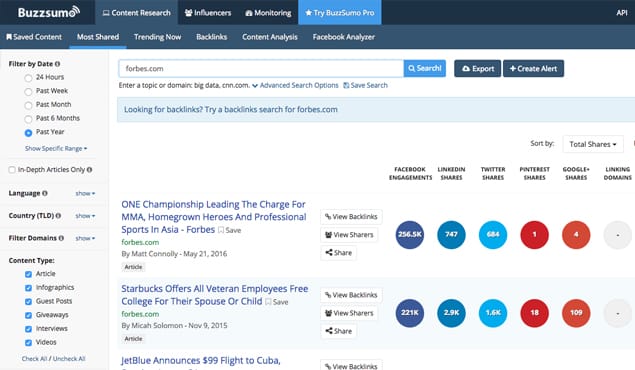The height and width of the screenshot is (370, 635).
Task: Click LinkedIn shares 747 circle
Action: click(452, 235)
